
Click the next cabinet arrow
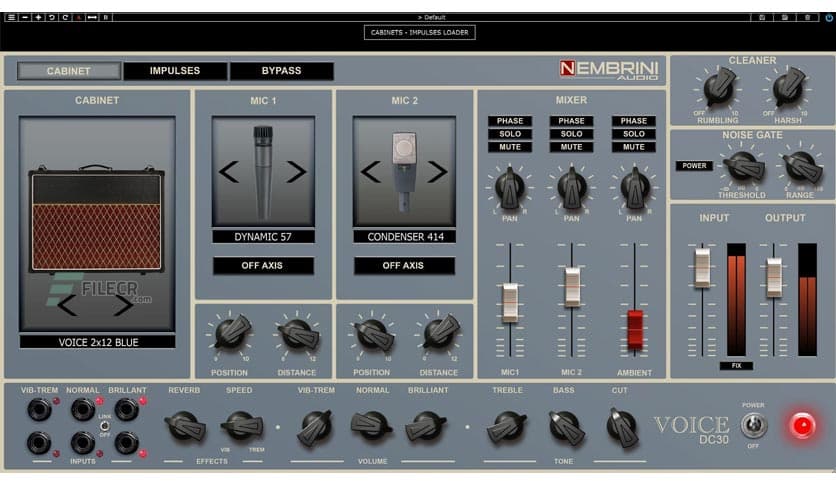coord(124,305)
